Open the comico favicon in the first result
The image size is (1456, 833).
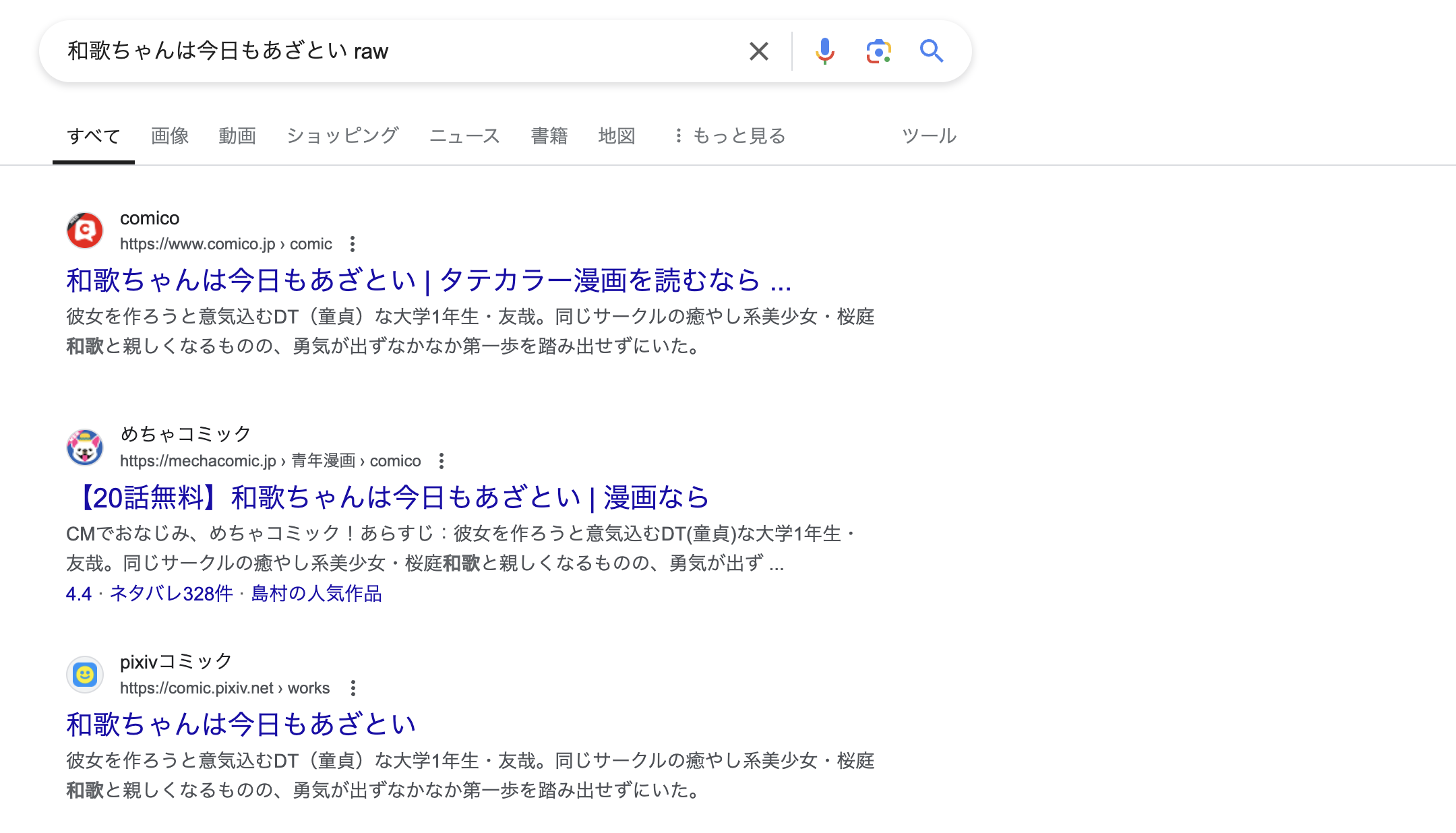pos(85,230)
